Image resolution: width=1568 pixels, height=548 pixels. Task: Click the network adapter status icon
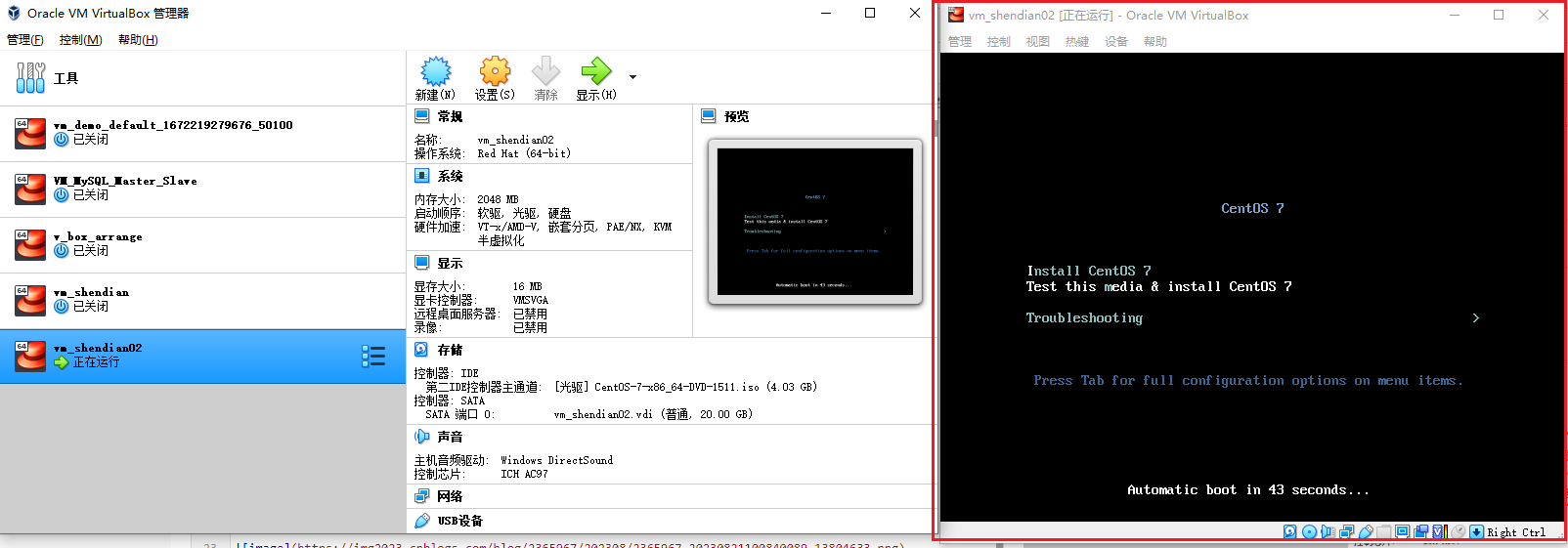1346,531
